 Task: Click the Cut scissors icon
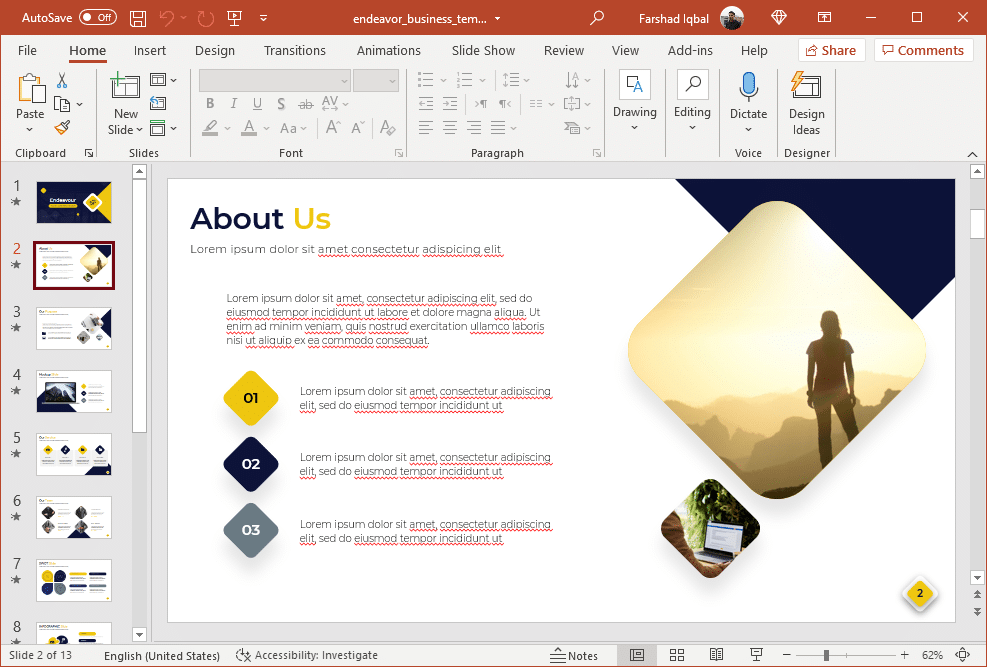[x=62, y=81]
